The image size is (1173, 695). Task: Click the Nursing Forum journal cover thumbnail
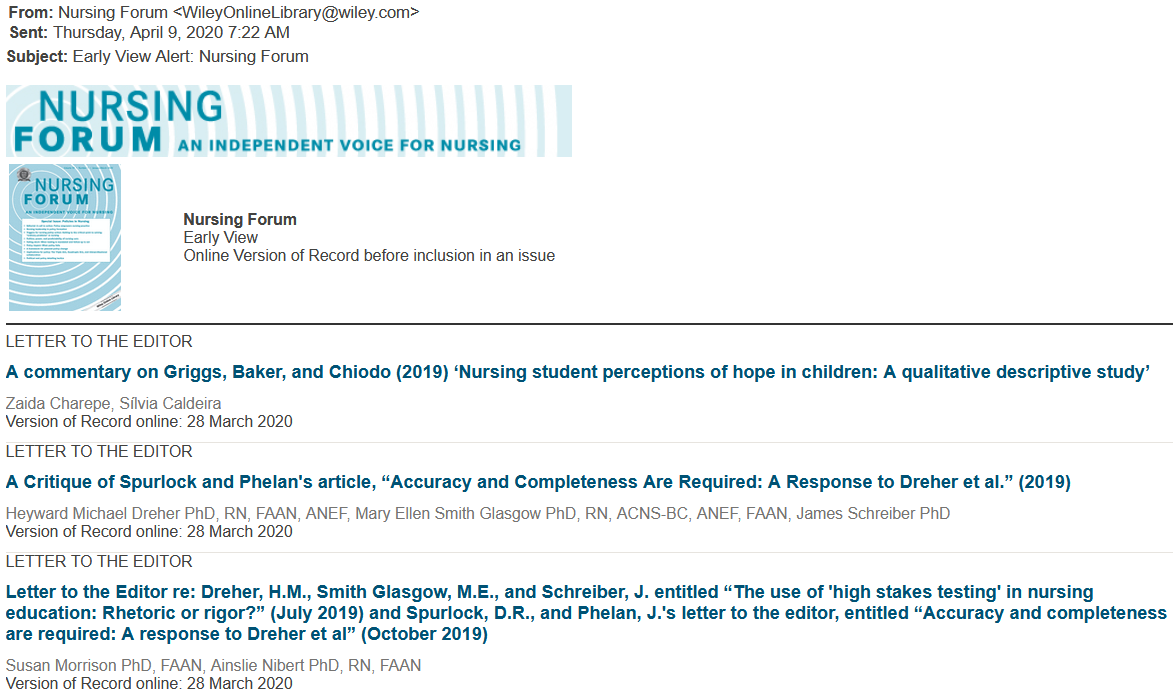point(64,238)
